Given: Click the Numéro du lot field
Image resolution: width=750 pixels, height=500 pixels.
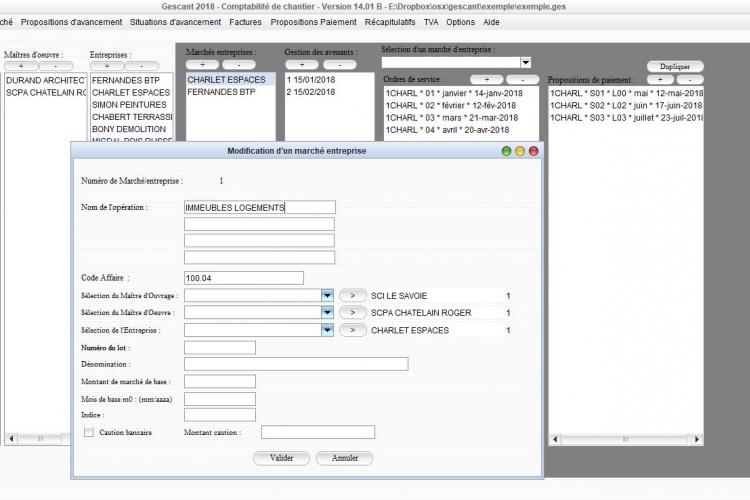Looking at the screenshot, I should click(x=220, y=347).
